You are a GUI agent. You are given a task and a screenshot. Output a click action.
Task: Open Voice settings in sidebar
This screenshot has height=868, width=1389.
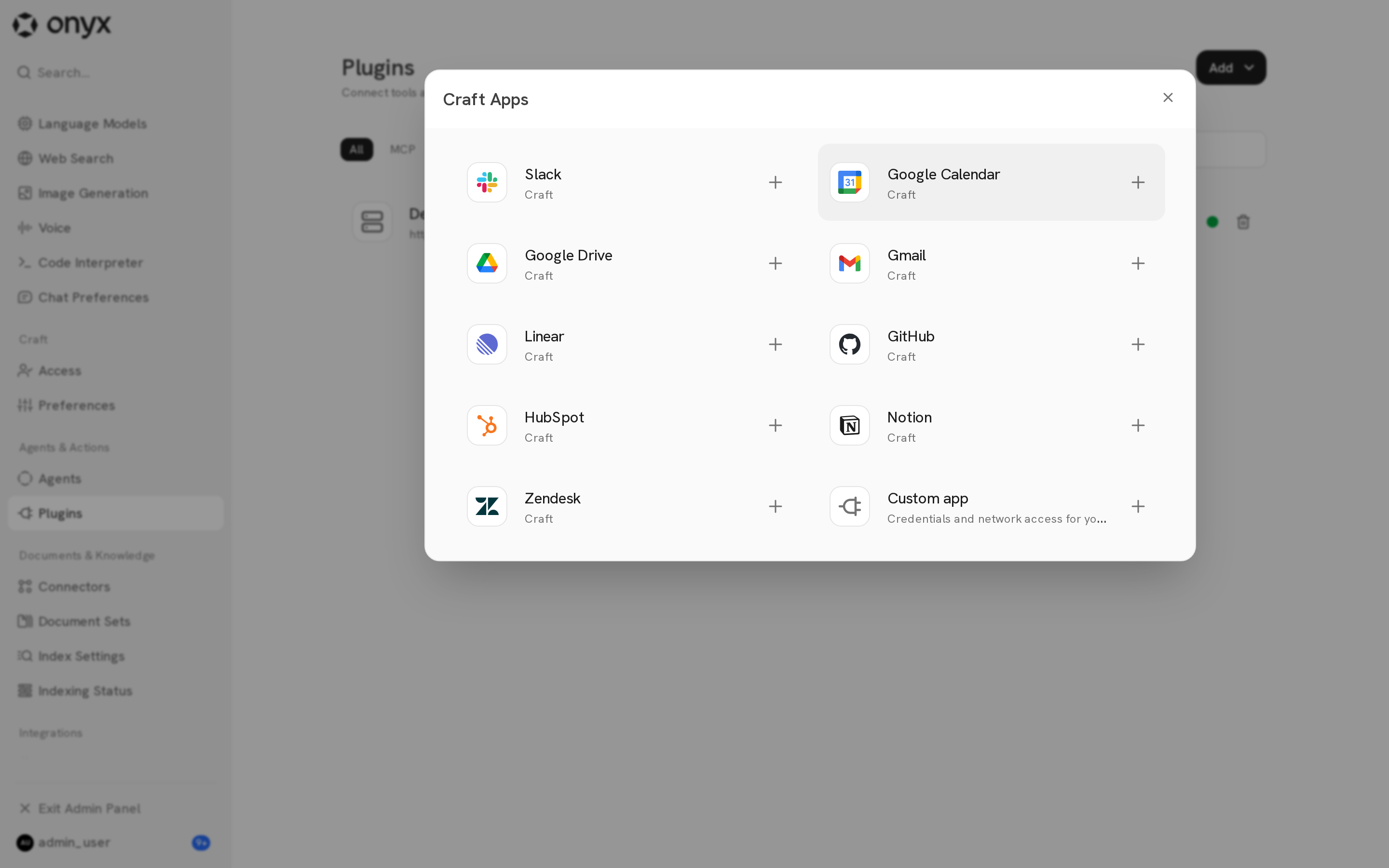(x=115, y=227)
